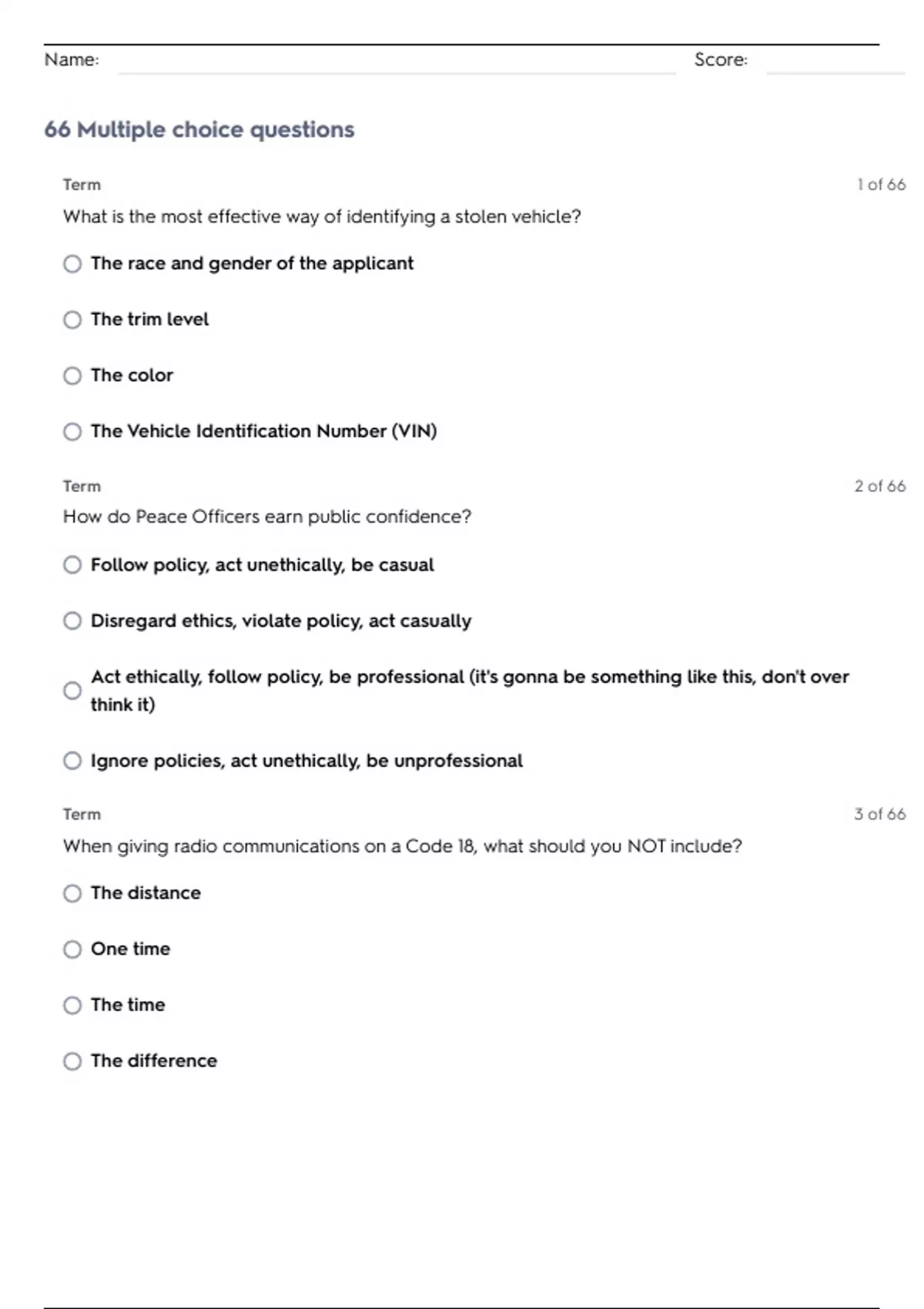Image resolution: width=924 pixels, height=1309 pixels.
Task: Click the '66 Multiple choice questions' heading
Action: pyautogui.click(x=199, y=129)
